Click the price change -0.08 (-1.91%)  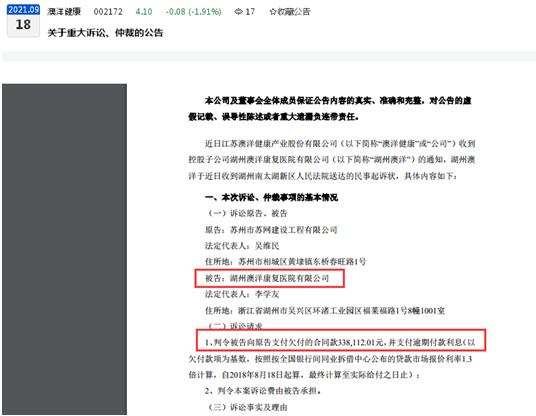pos(193,12)
